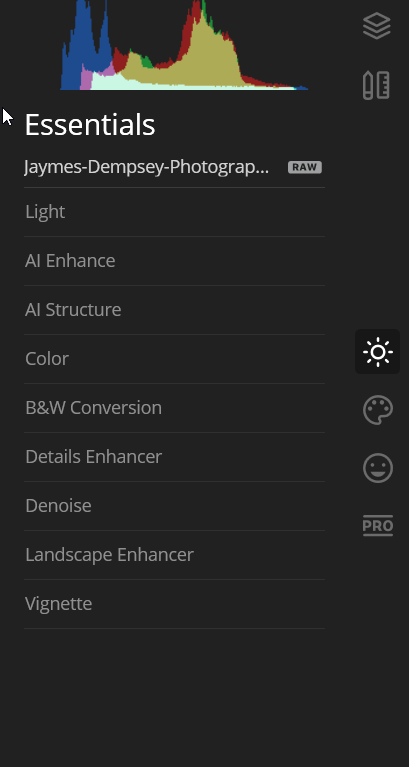409x767 pixels.
Task: Expand the Light tool
Action: tap(175, 212)
